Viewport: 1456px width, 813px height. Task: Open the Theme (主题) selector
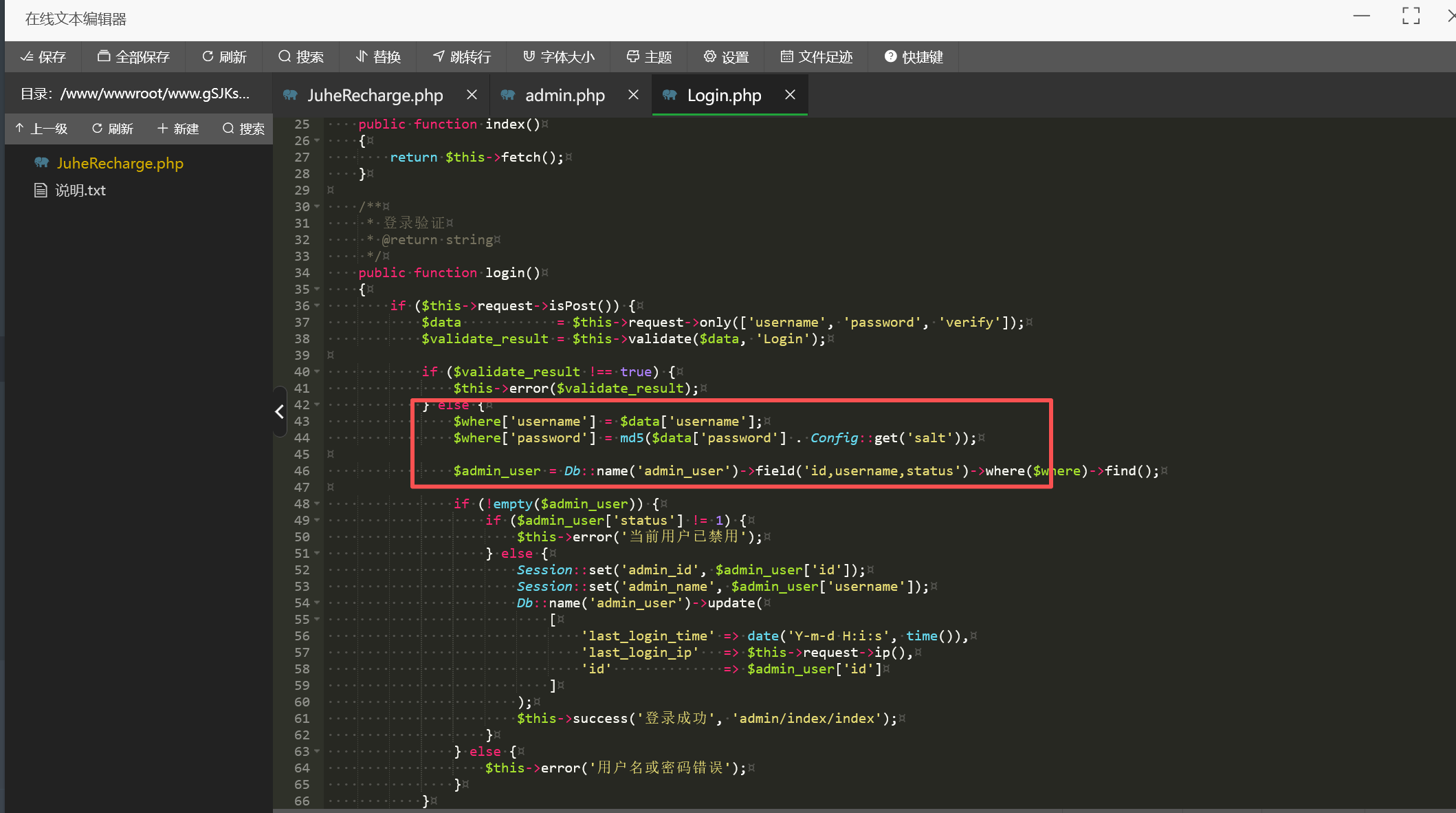(649, 57)
